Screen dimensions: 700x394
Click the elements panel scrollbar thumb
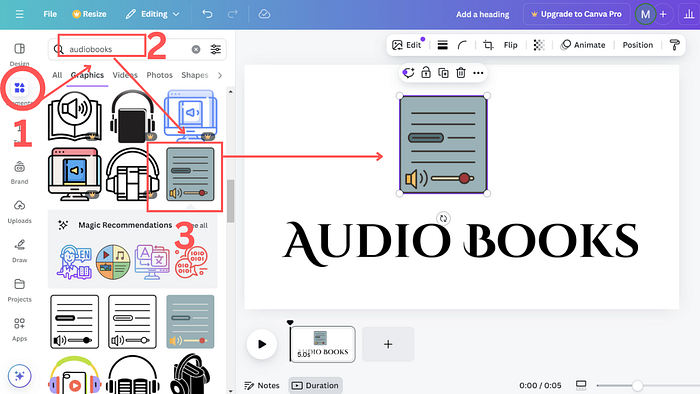tap(230, 201)
